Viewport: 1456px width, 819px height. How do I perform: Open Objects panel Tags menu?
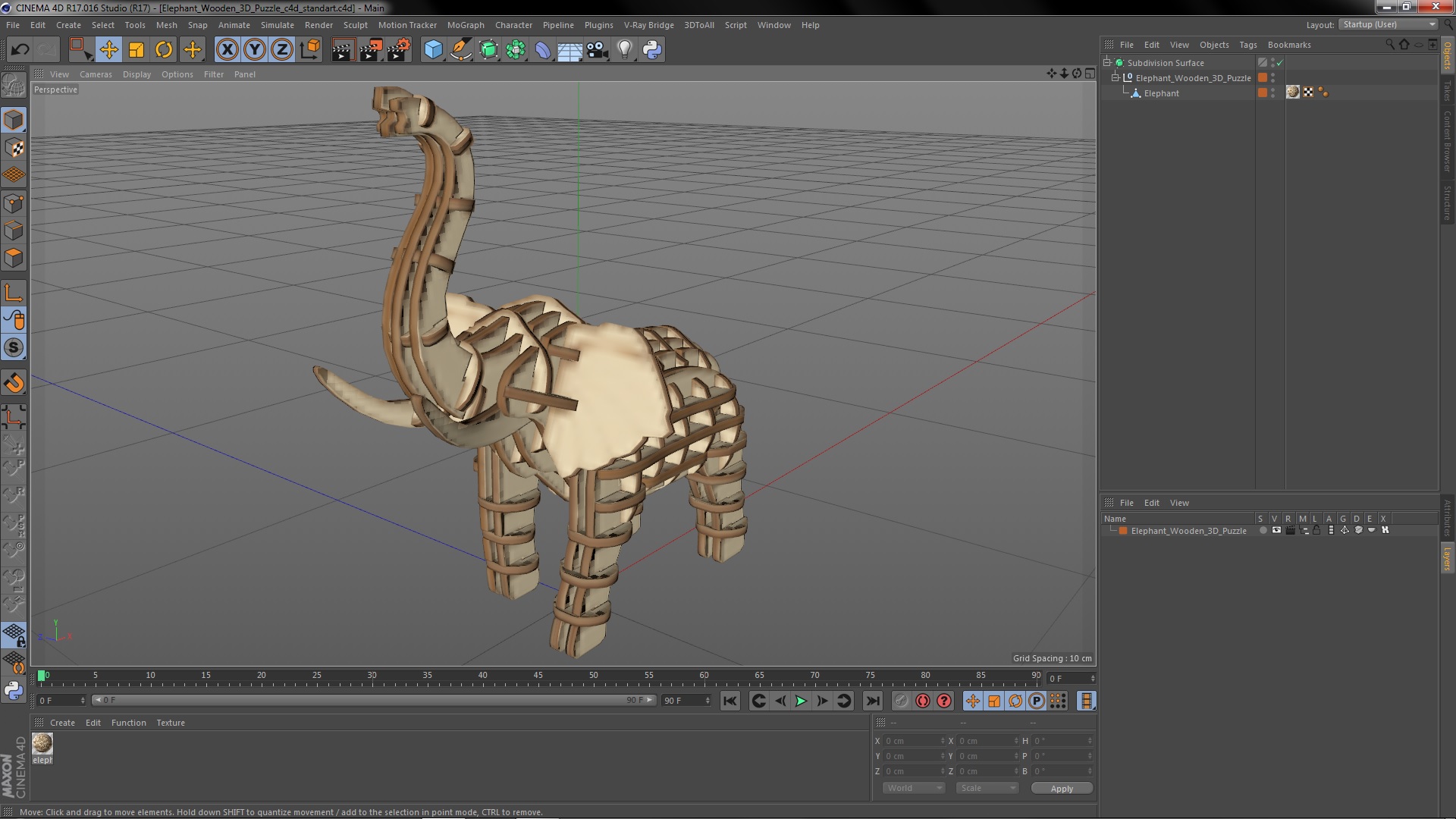point(1247,45)
